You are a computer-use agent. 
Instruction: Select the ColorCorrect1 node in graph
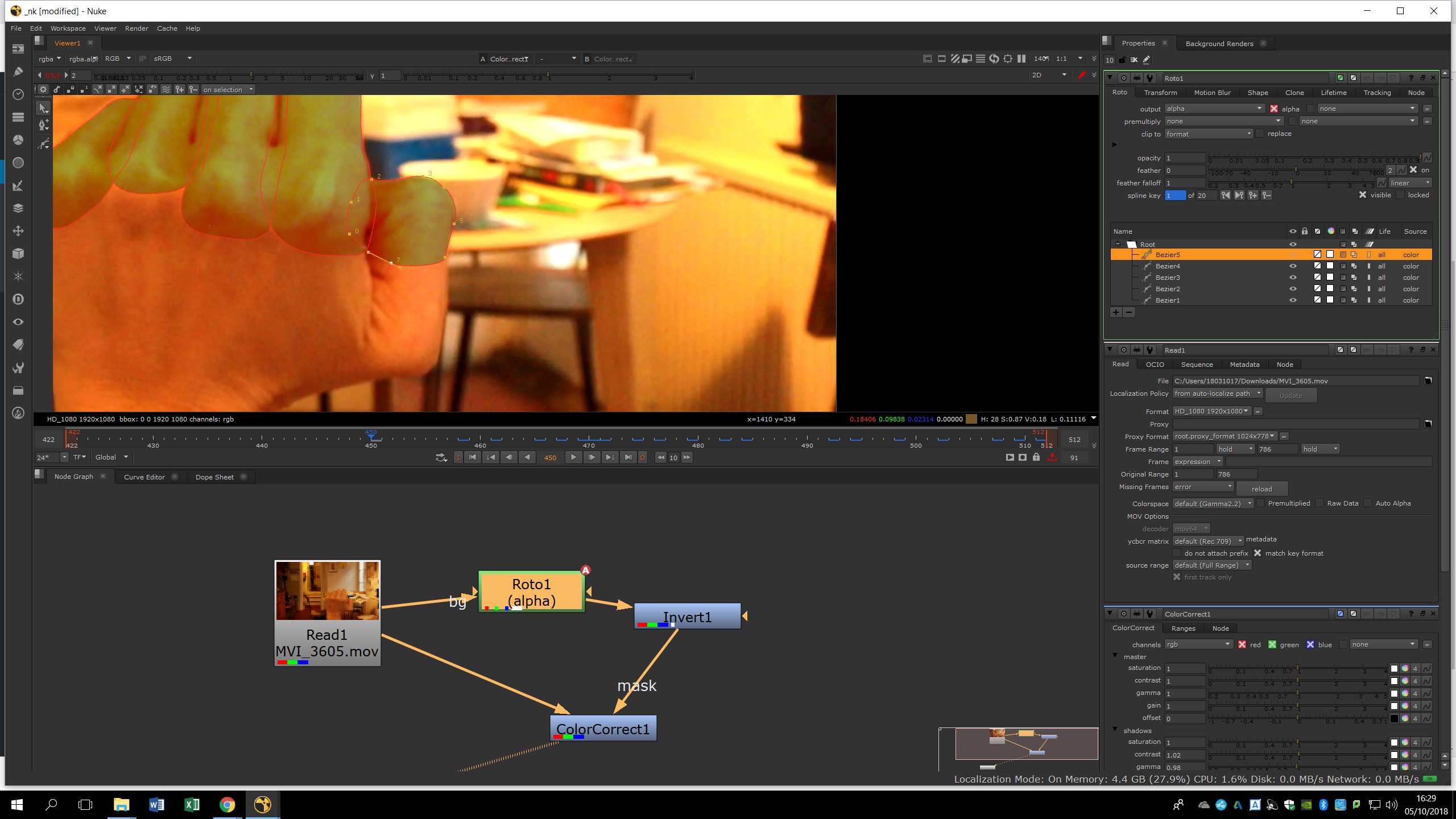click(603, 728)
